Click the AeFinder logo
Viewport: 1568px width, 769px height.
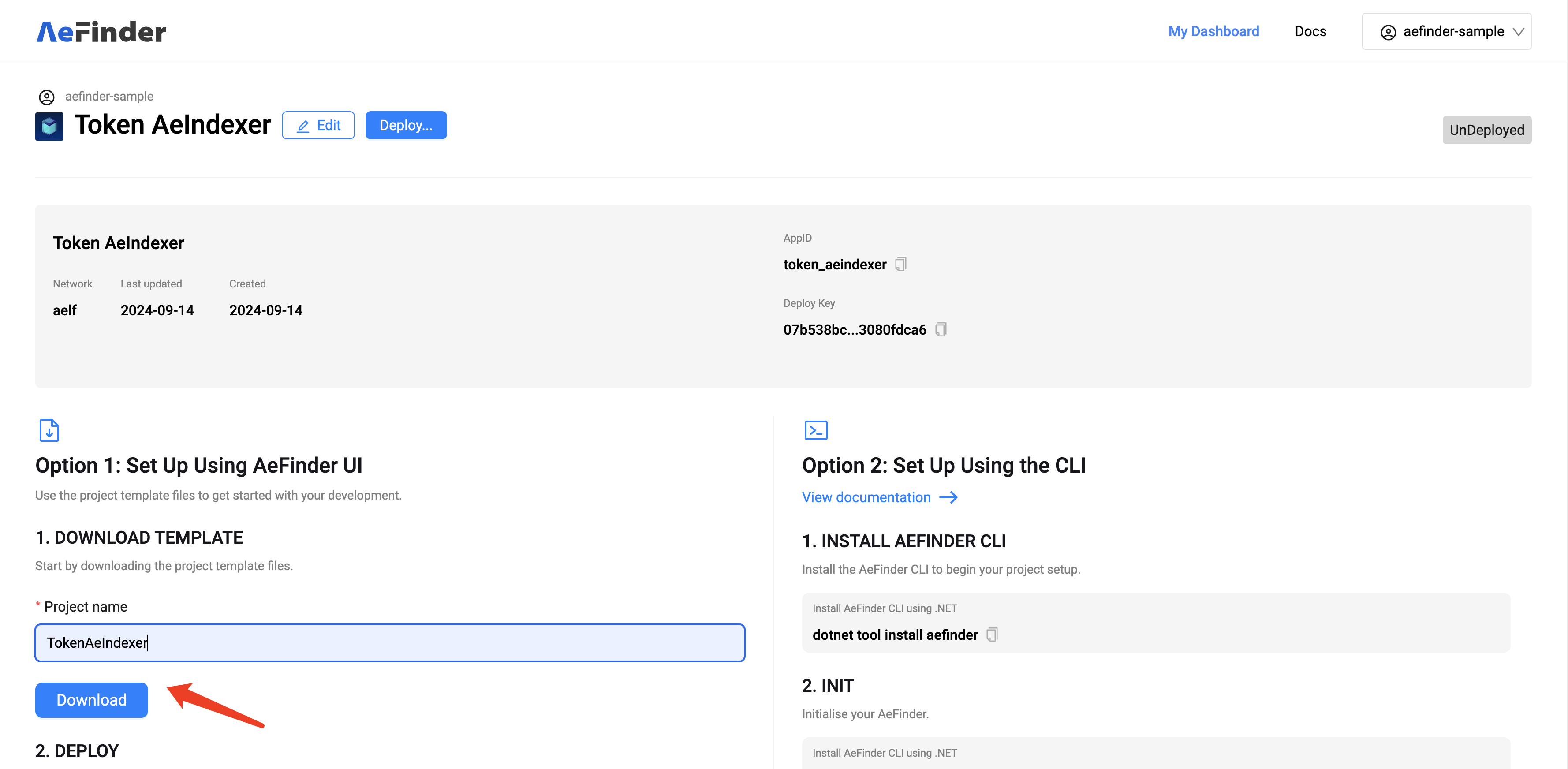click(x=101, y=32)
